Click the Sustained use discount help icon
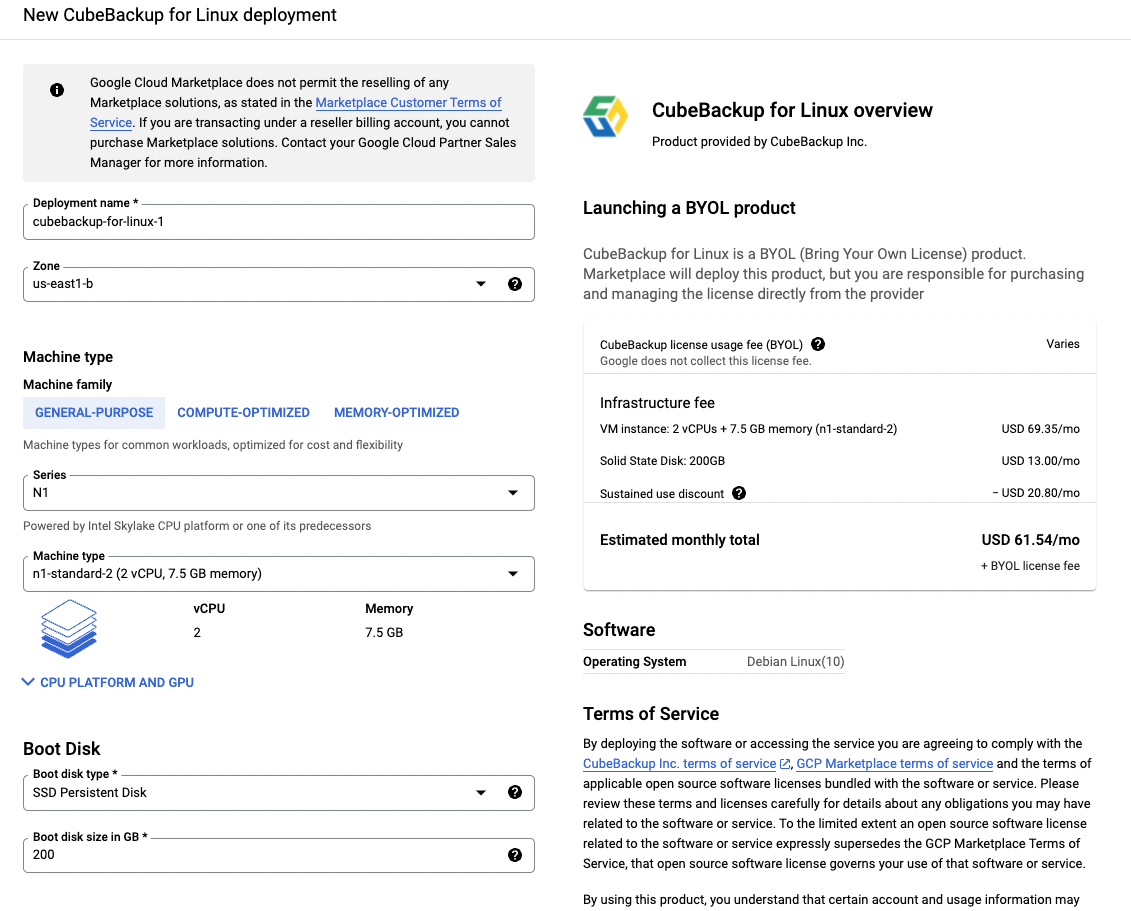1131x911 pixels. pos(739,493)
